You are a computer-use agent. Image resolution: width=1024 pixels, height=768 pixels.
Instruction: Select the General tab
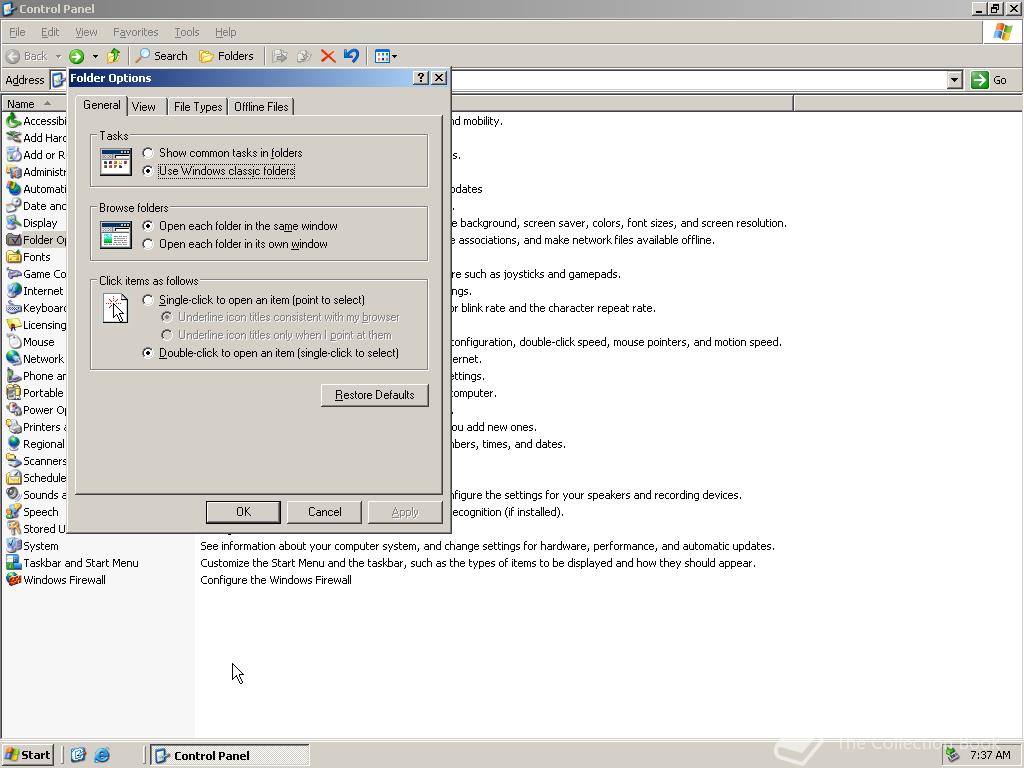pos(101,105)
